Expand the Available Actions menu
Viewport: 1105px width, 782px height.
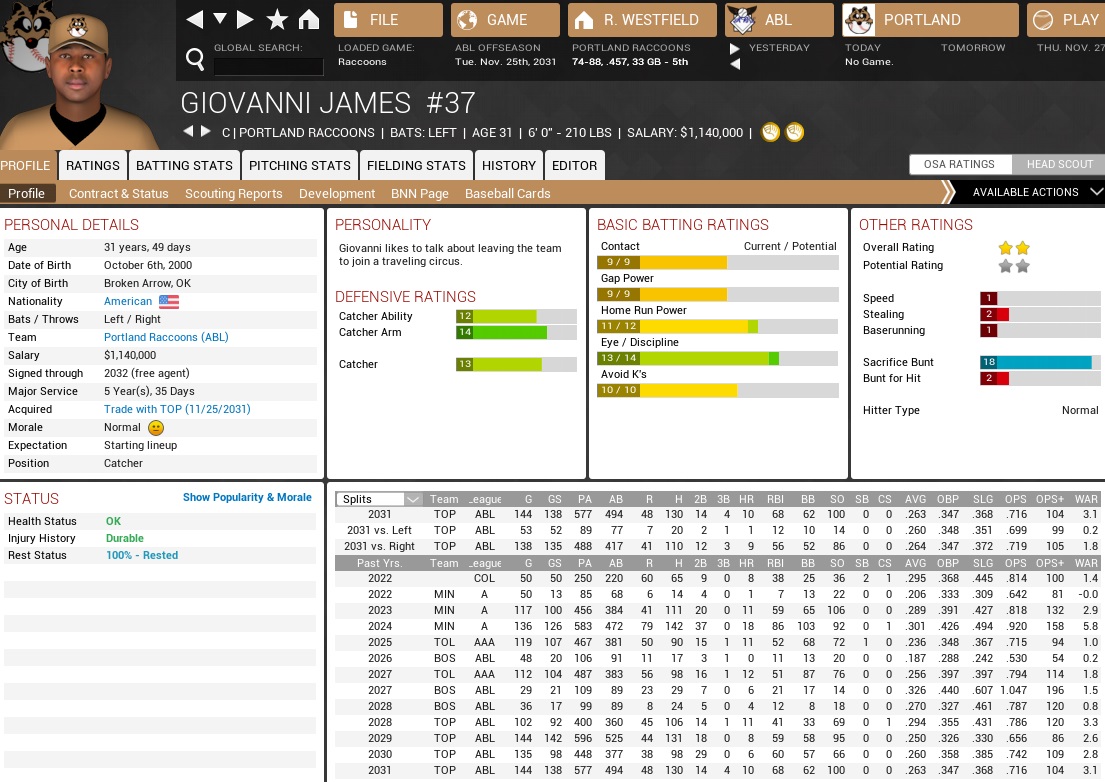(1030, 192)
